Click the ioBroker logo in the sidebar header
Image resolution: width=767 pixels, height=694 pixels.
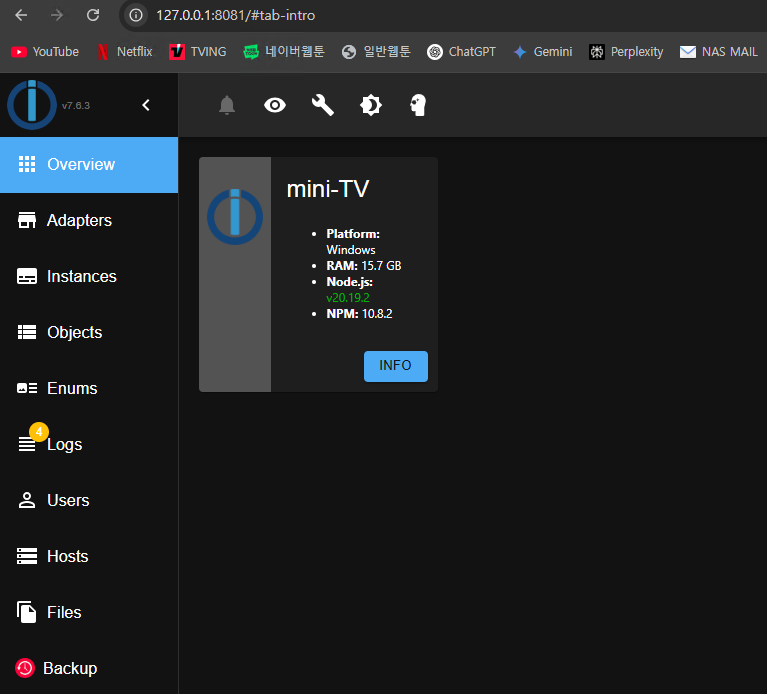(31, 105)
